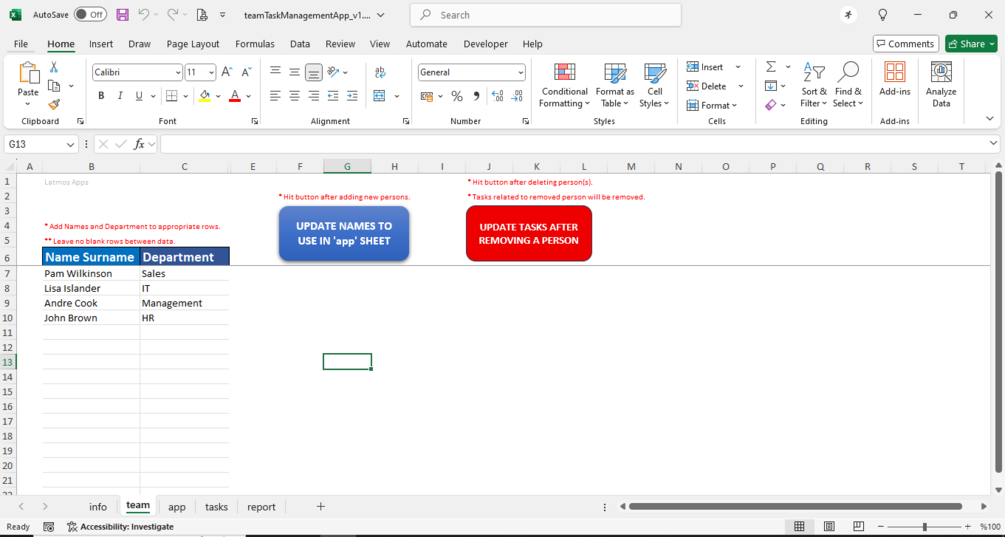Screen dimensions: 1005x537
Task: Toggle Underline formatting
Action: click(x=139, y=96)
